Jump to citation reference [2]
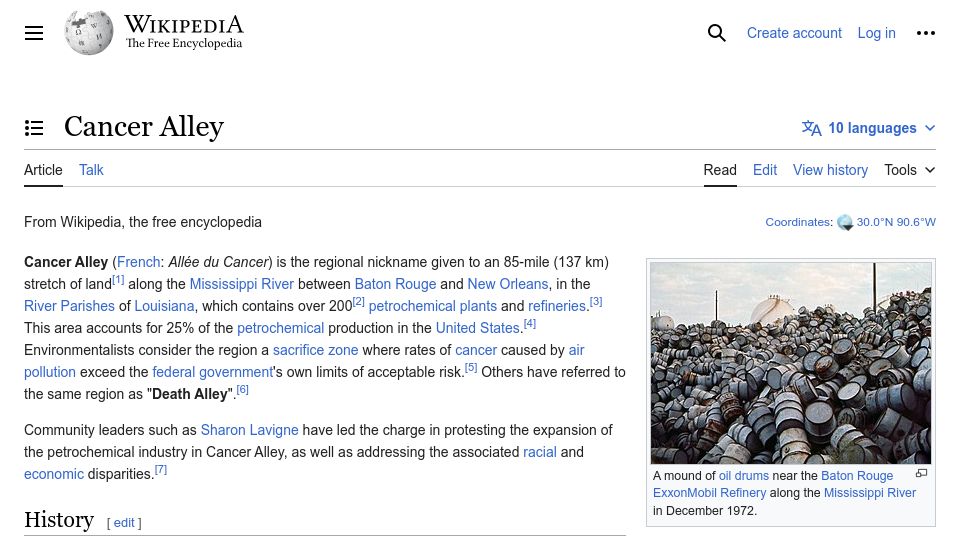 tap(358, 301)
